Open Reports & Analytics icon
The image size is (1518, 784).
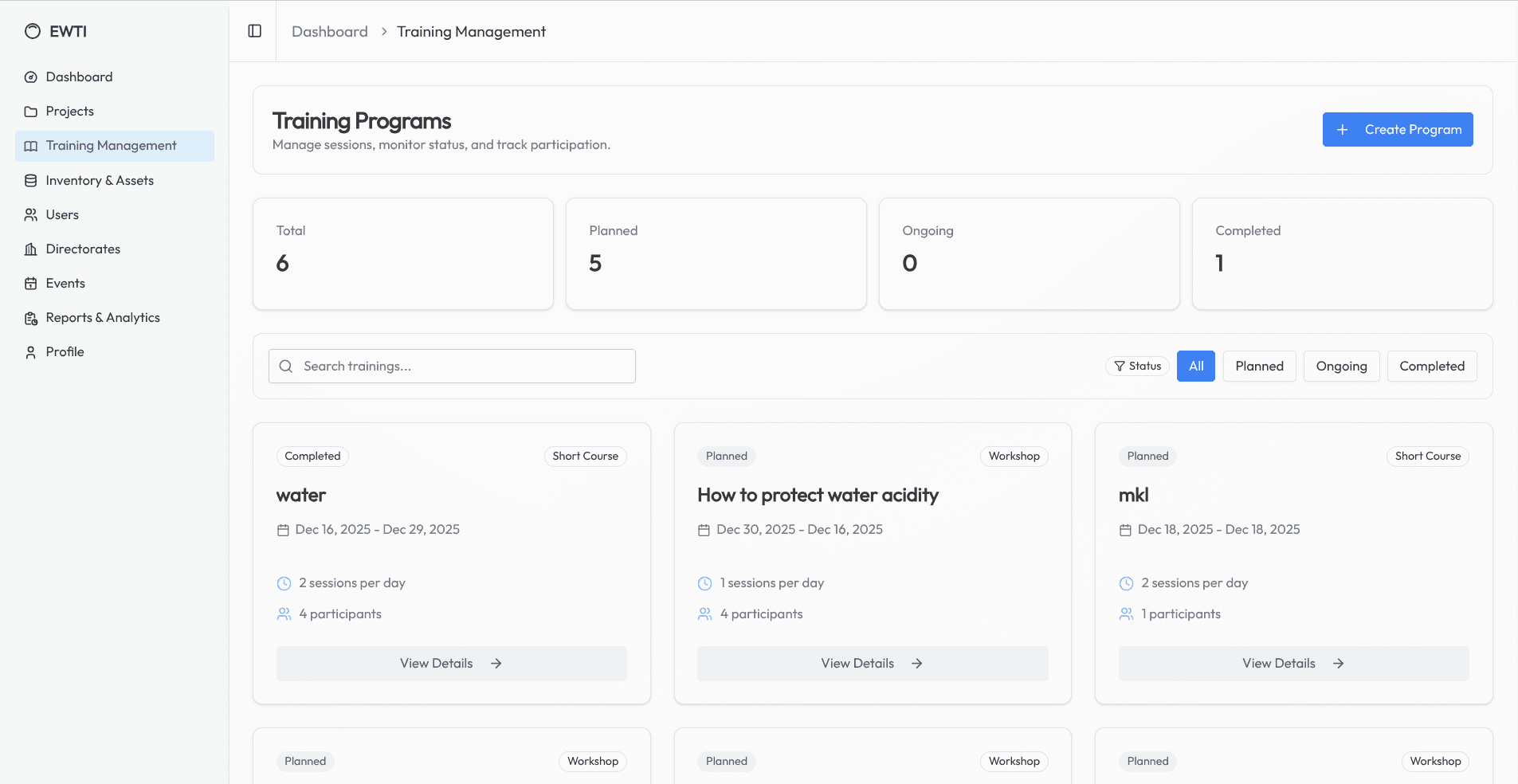(x=30, y=317)
